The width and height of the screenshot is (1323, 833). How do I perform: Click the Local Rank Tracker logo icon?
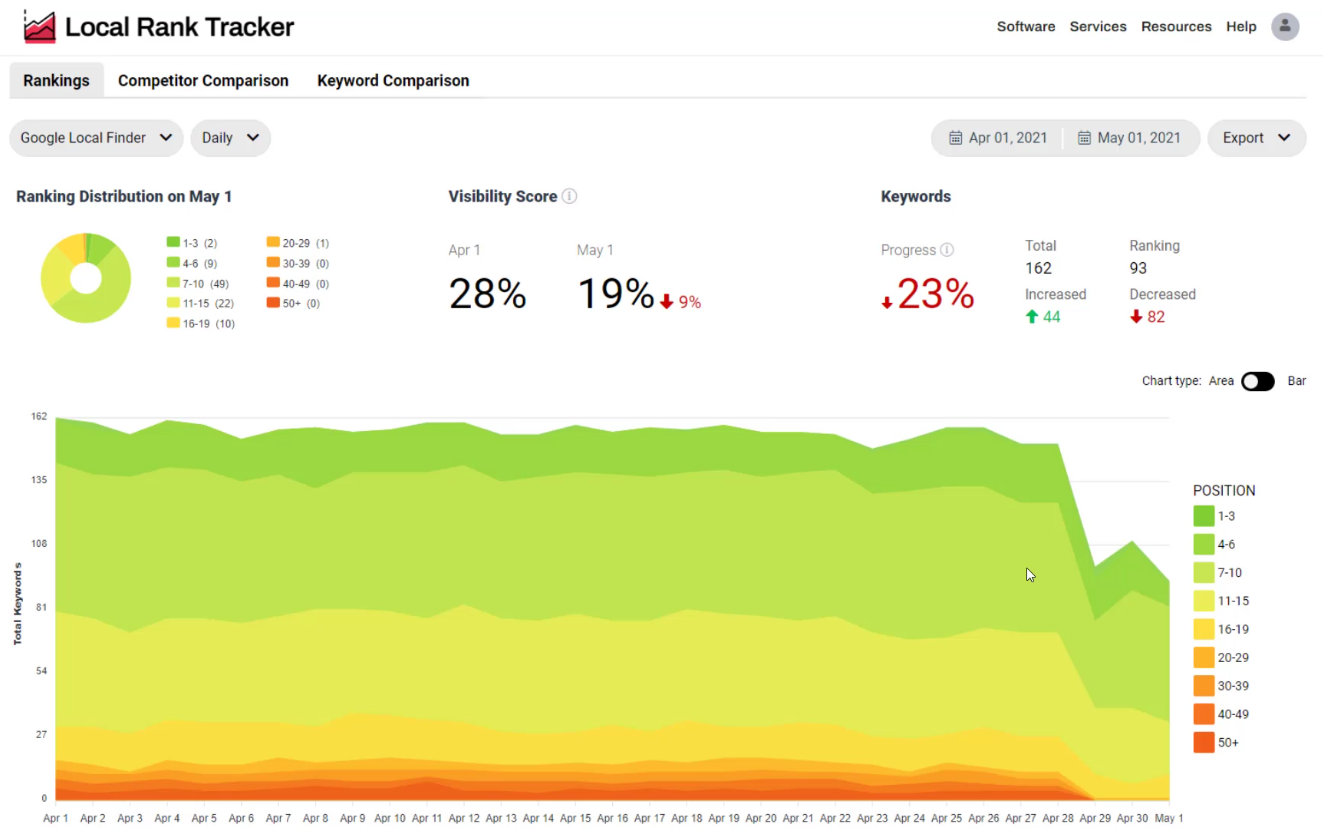click(40, 27)
